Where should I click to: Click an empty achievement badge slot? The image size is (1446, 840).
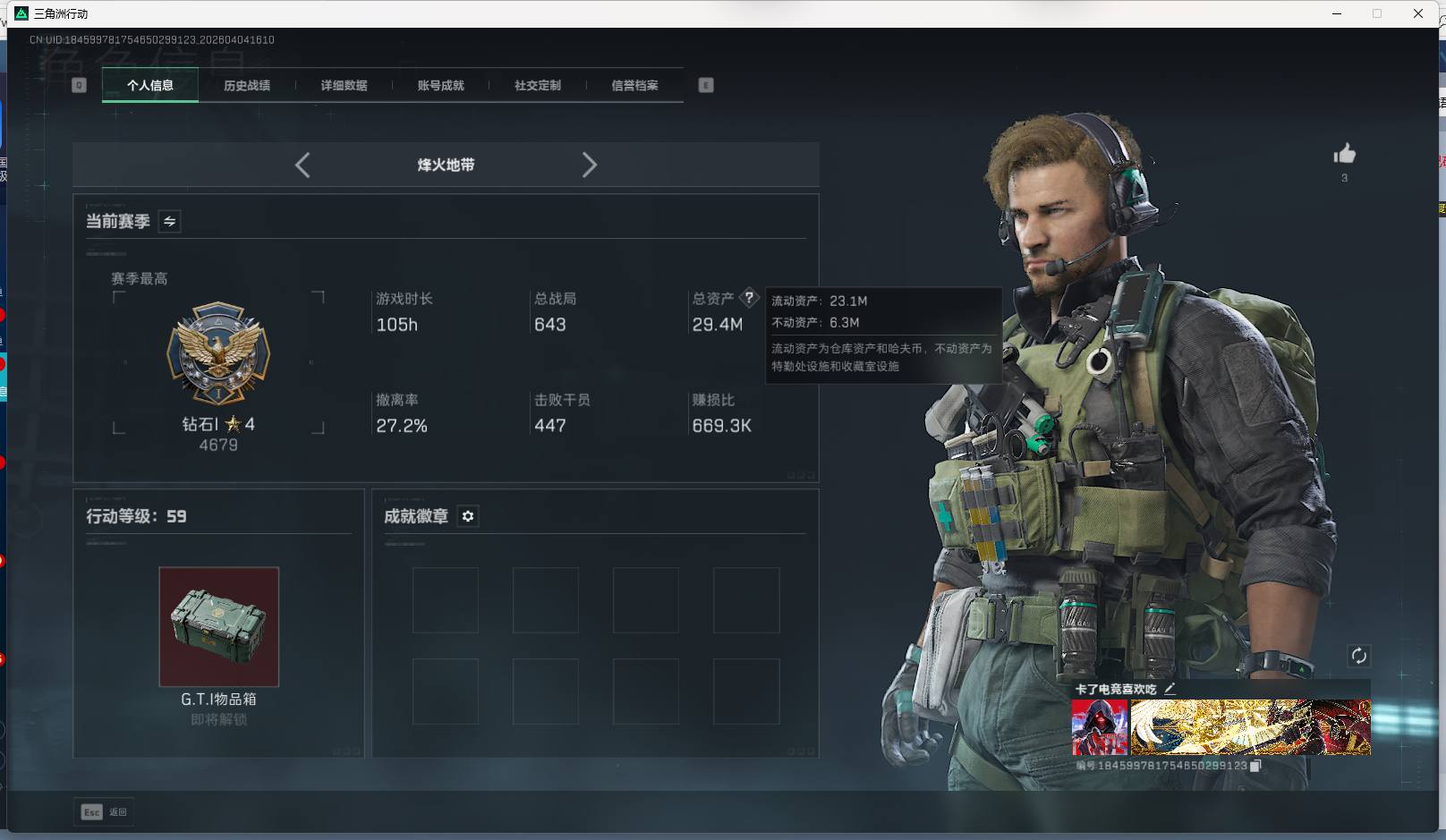coord(444,600)
